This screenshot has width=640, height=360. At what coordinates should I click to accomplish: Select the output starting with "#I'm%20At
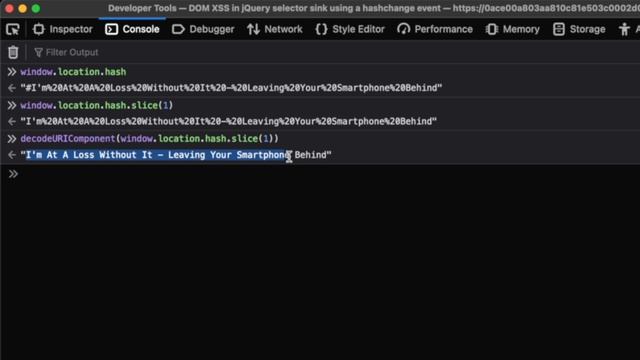tap(231, 88)
